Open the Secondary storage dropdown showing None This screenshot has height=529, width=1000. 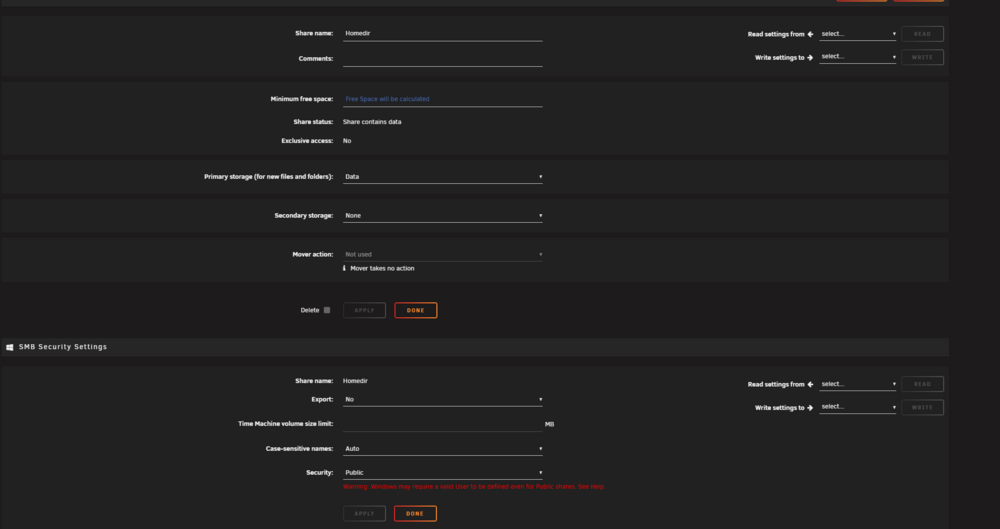443,216
